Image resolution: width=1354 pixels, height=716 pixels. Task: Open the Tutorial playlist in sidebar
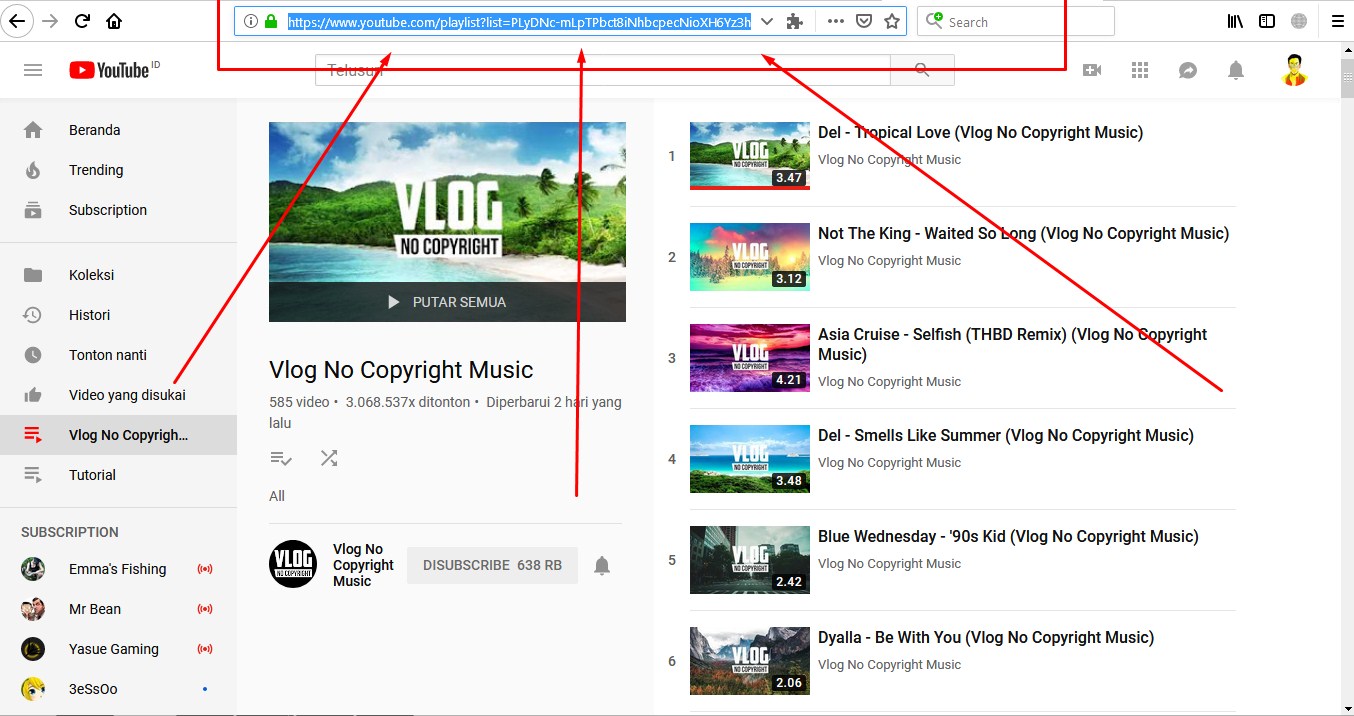pos(118,475)
